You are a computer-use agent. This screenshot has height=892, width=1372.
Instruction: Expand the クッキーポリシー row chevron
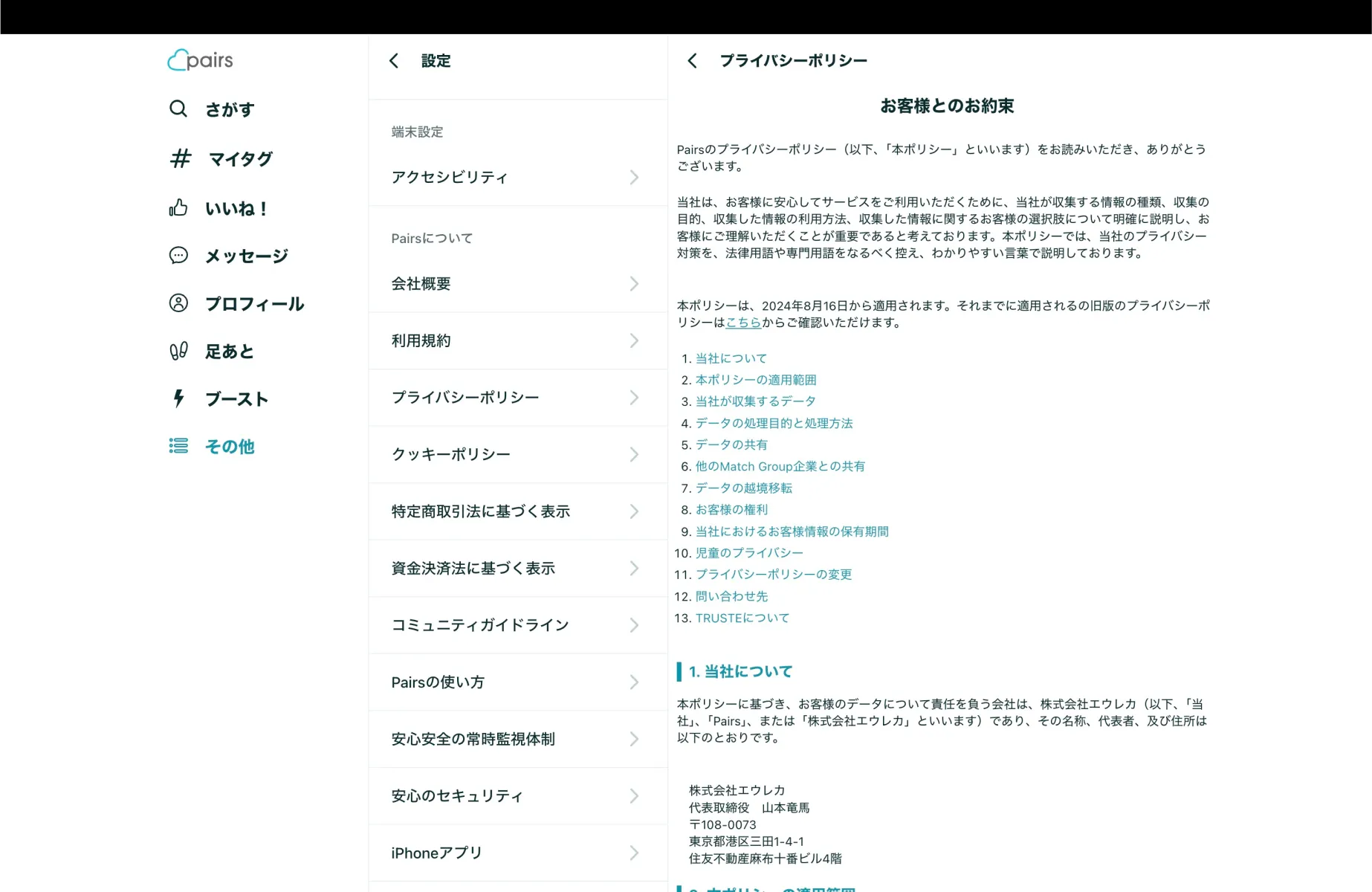pyautogui.click(x=634, y=454)
